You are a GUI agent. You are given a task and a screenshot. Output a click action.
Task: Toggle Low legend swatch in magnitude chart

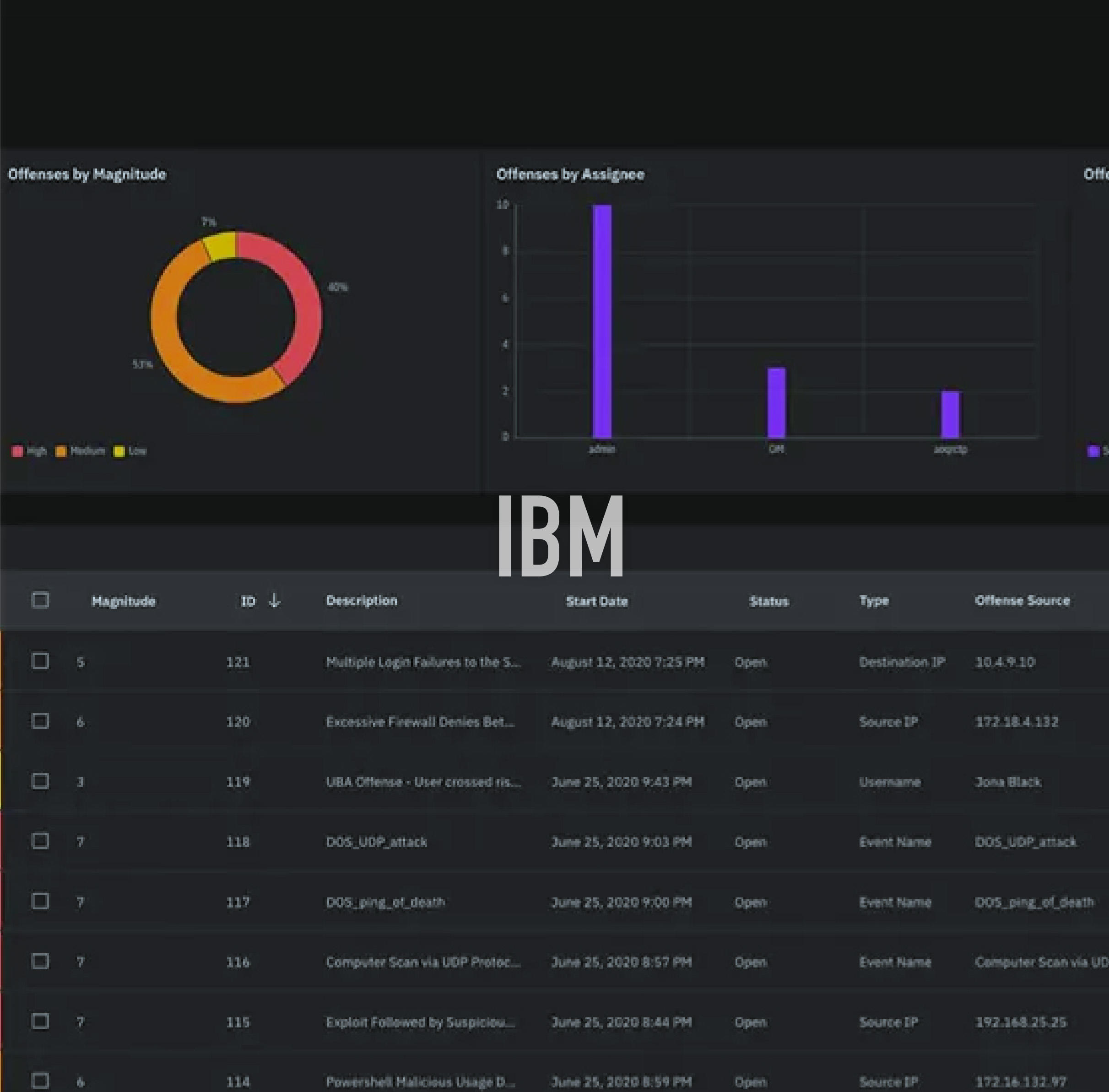(119, 451)
